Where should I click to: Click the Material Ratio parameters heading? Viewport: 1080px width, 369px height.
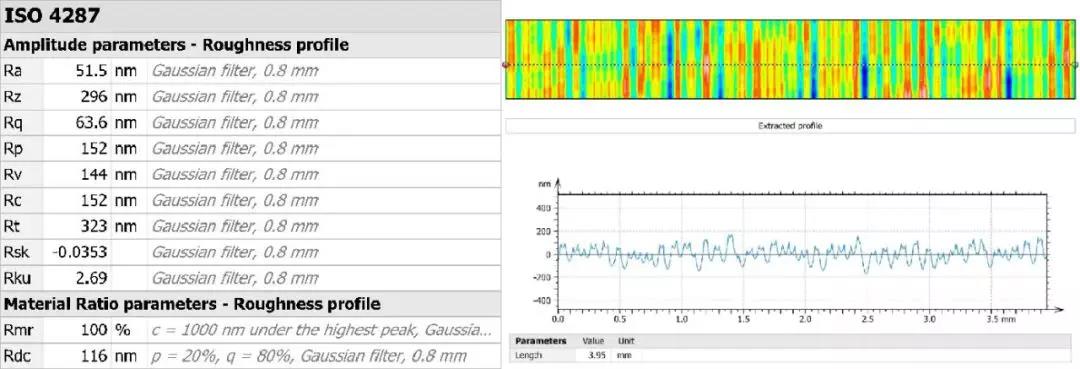(192, 304)
